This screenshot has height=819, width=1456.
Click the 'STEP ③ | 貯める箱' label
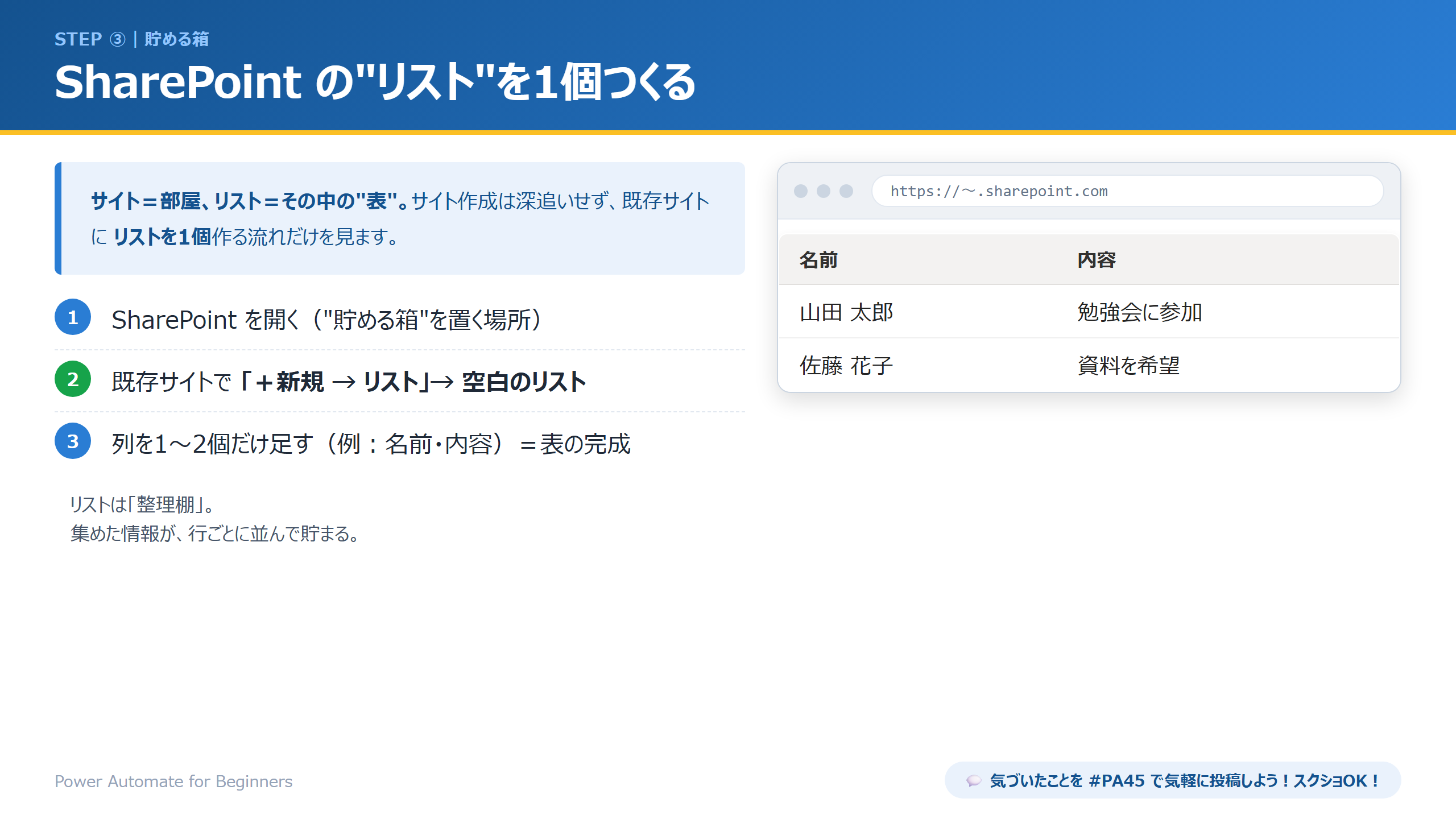[x=132, y=39]
